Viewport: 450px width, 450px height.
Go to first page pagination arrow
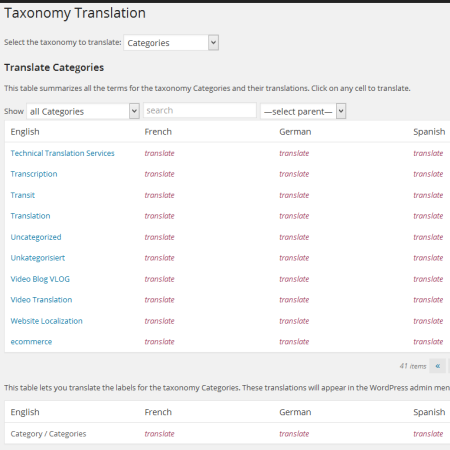[x=438, y=366]
